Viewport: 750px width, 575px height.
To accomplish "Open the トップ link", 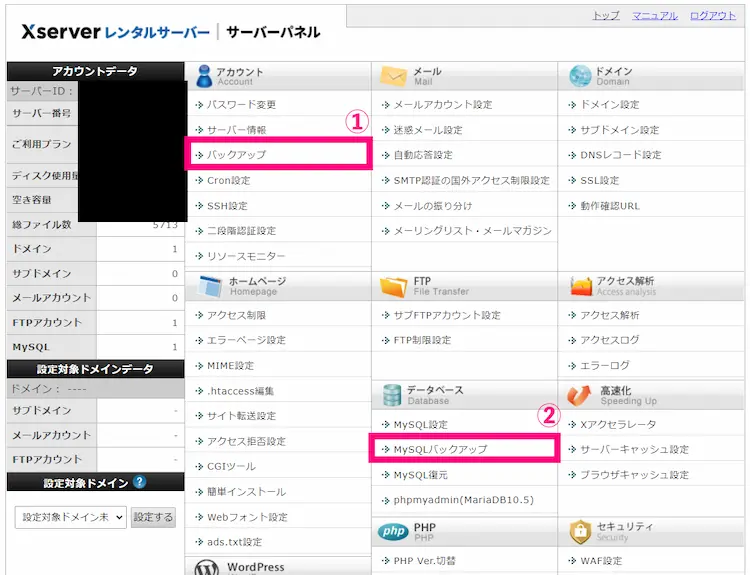I will pos(606,16).
